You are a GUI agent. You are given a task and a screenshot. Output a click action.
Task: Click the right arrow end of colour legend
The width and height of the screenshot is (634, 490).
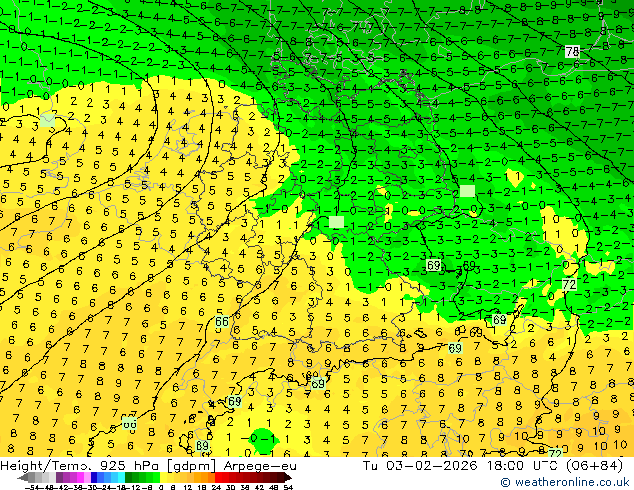tap(288, 478)
